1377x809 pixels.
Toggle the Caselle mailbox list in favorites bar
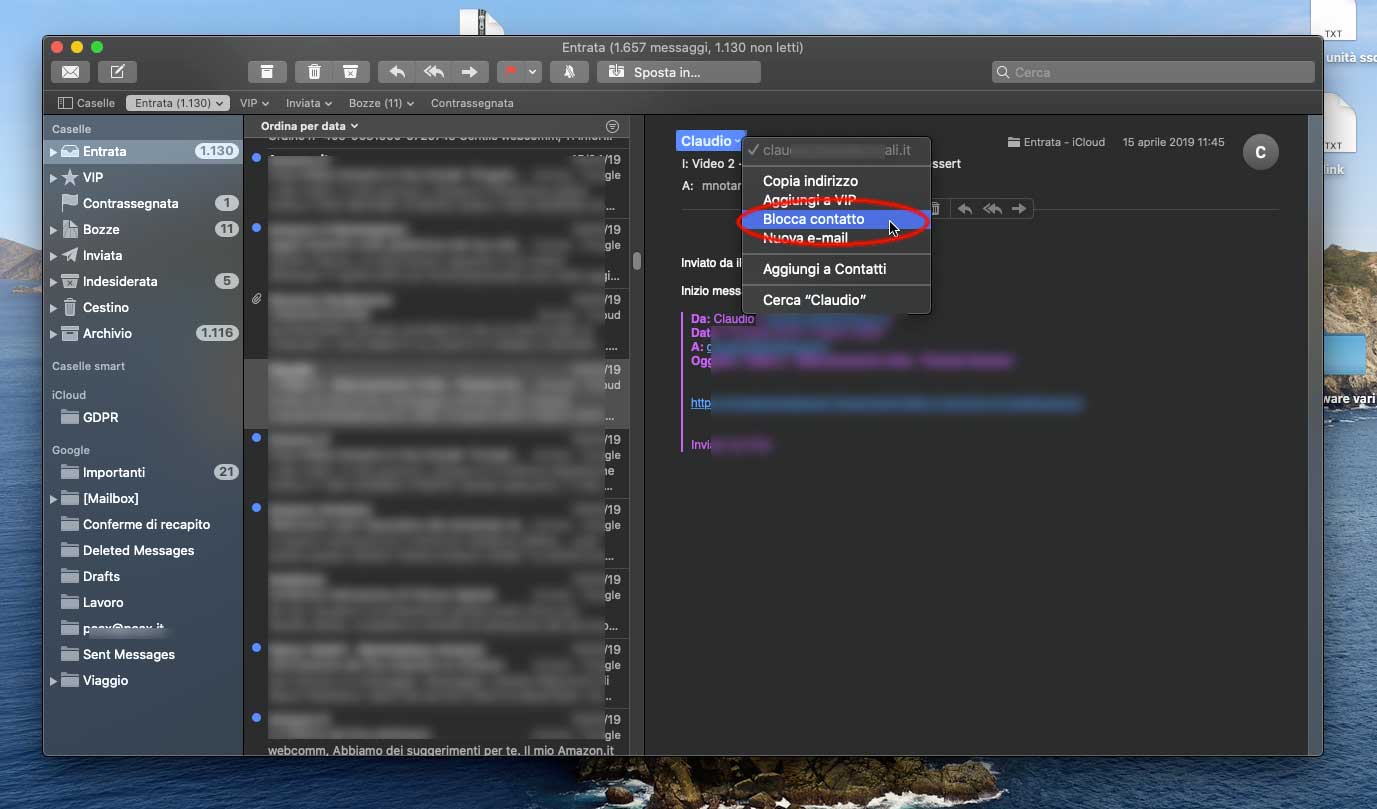pos(86,103)
